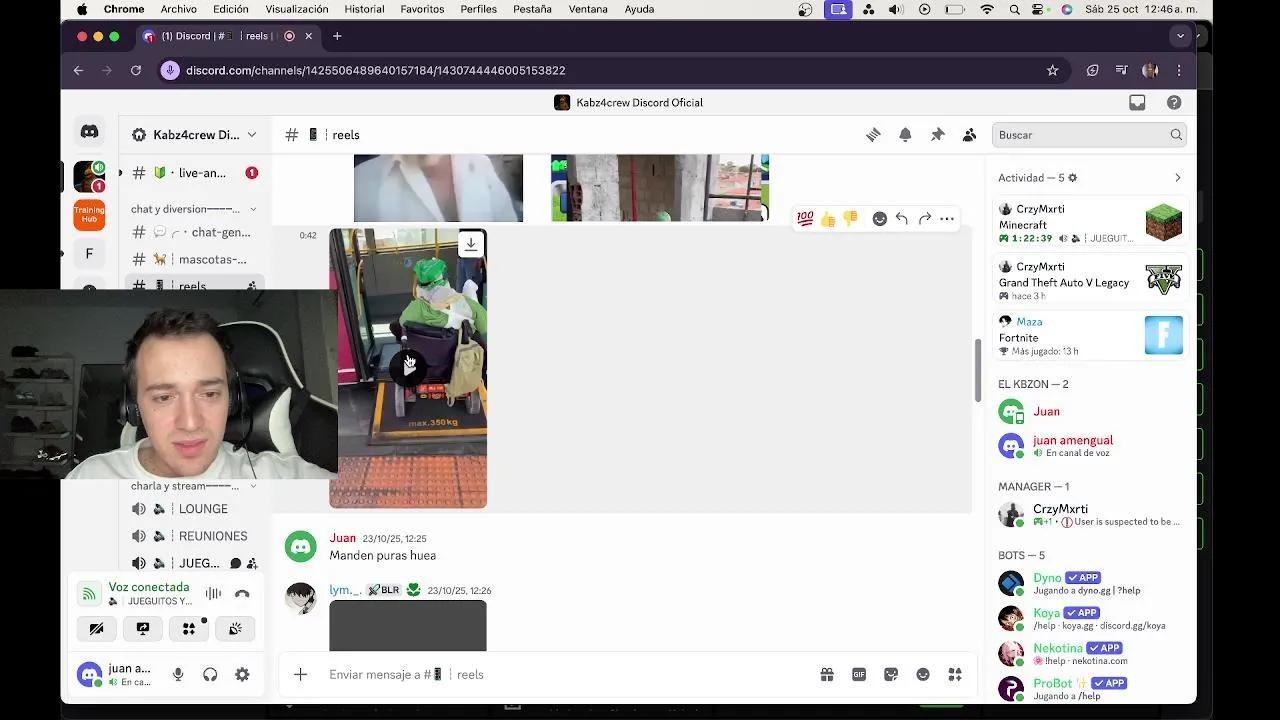
Task: Open CrzyMxrti Minecraft activity card
Action: pos(1090,223)
